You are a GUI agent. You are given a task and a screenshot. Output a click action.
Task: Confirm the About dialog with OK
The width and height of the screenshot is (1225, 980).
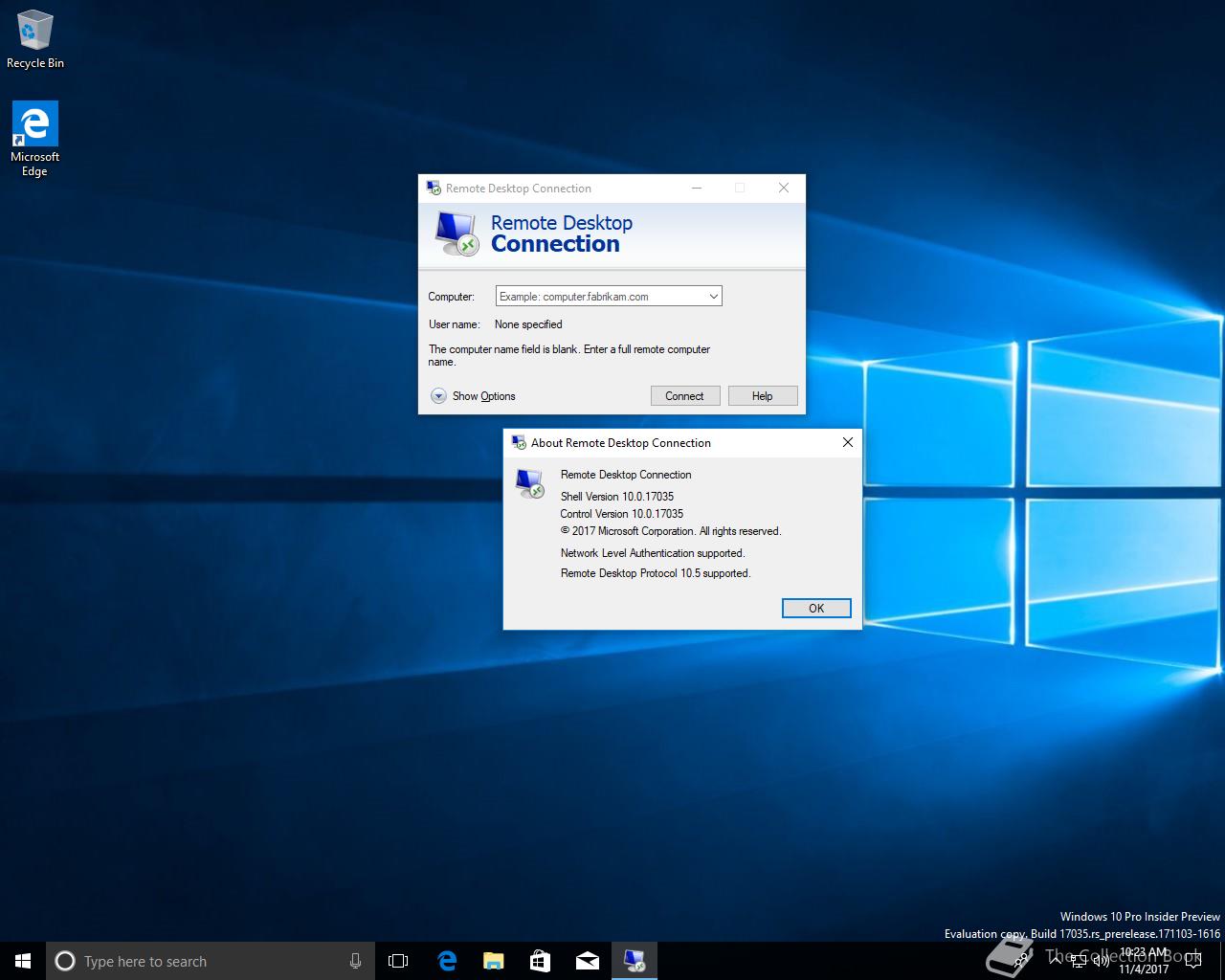(x=815, y=609)
